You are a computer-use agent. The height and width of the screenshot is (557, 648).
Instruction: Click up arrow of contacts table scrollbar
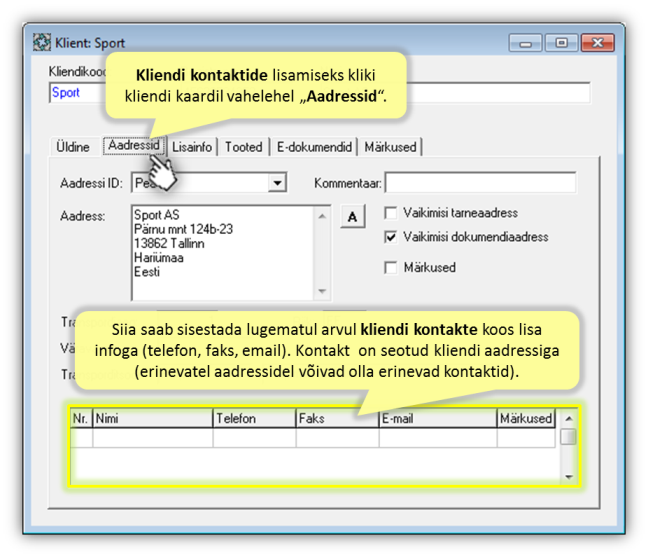pos(569,419)
